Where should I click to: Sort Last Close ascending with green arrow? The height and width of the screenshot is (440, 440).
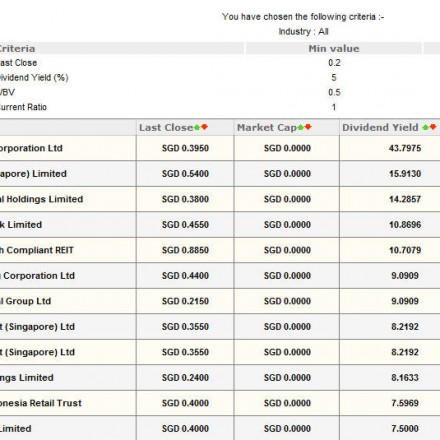[x=197, y=127]
